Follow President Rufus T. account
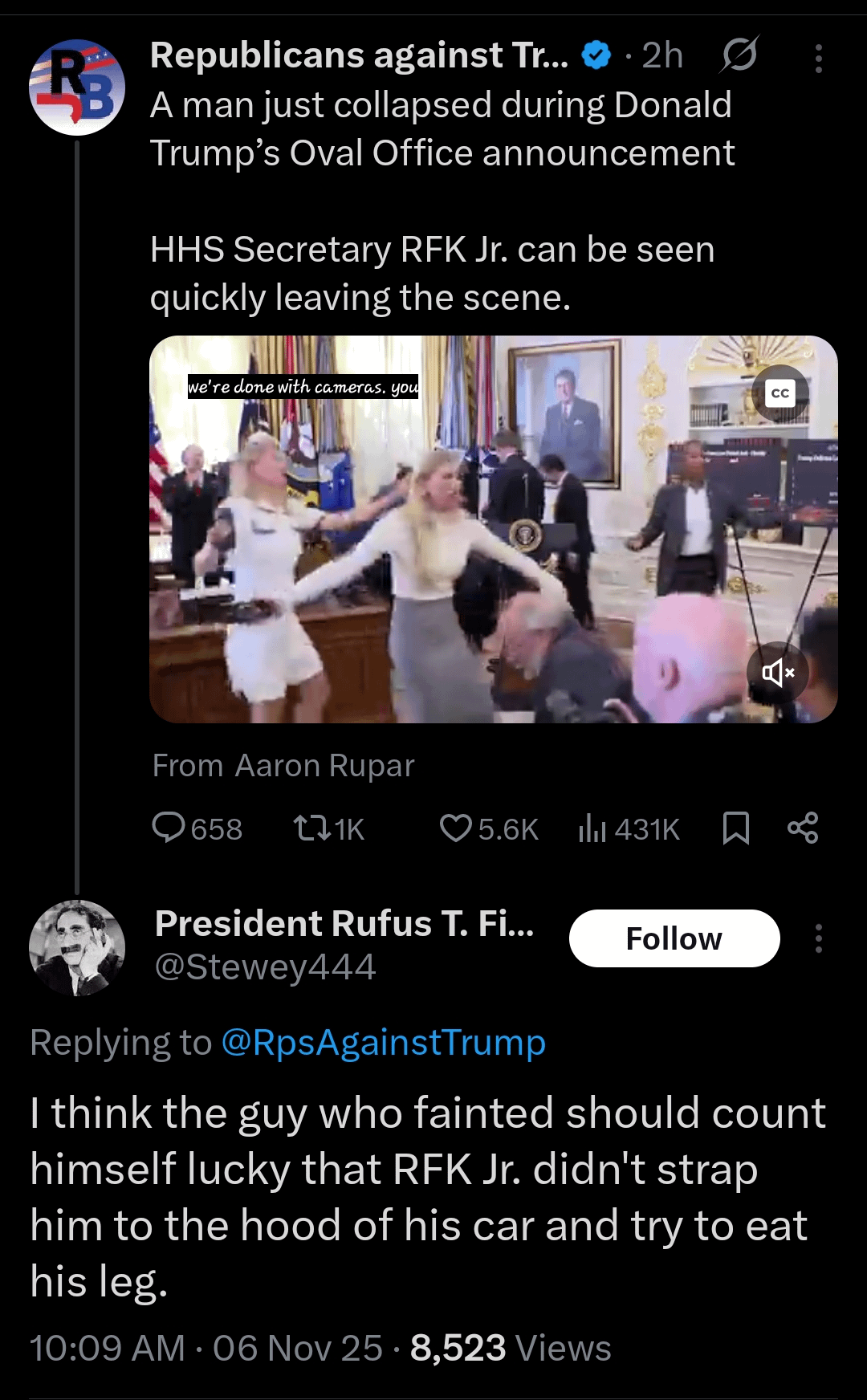Screen dimensions: 867x1400 pos(674,938)
